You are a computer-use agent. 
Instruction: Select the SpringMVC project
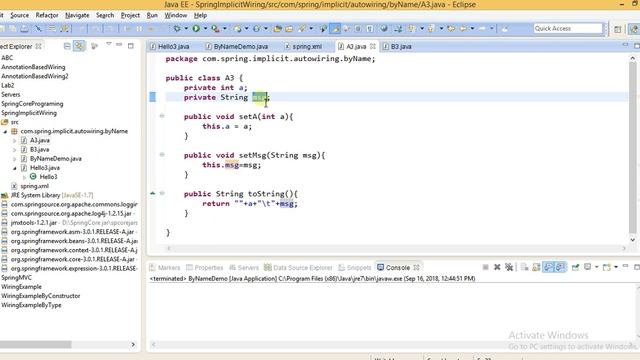(16, 278)
